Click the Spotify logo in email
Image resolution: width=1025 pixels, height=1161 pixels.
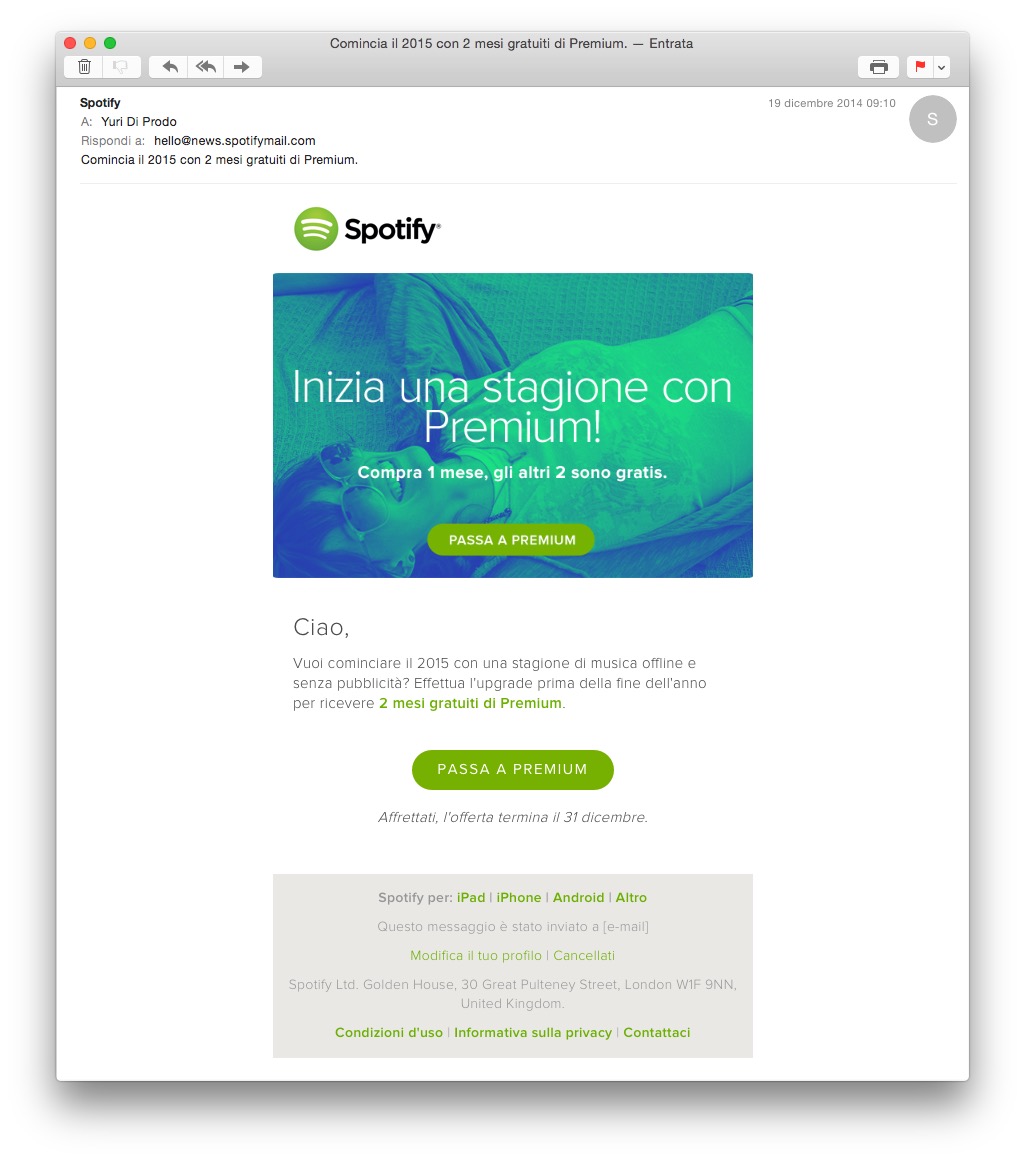[367, 229]
